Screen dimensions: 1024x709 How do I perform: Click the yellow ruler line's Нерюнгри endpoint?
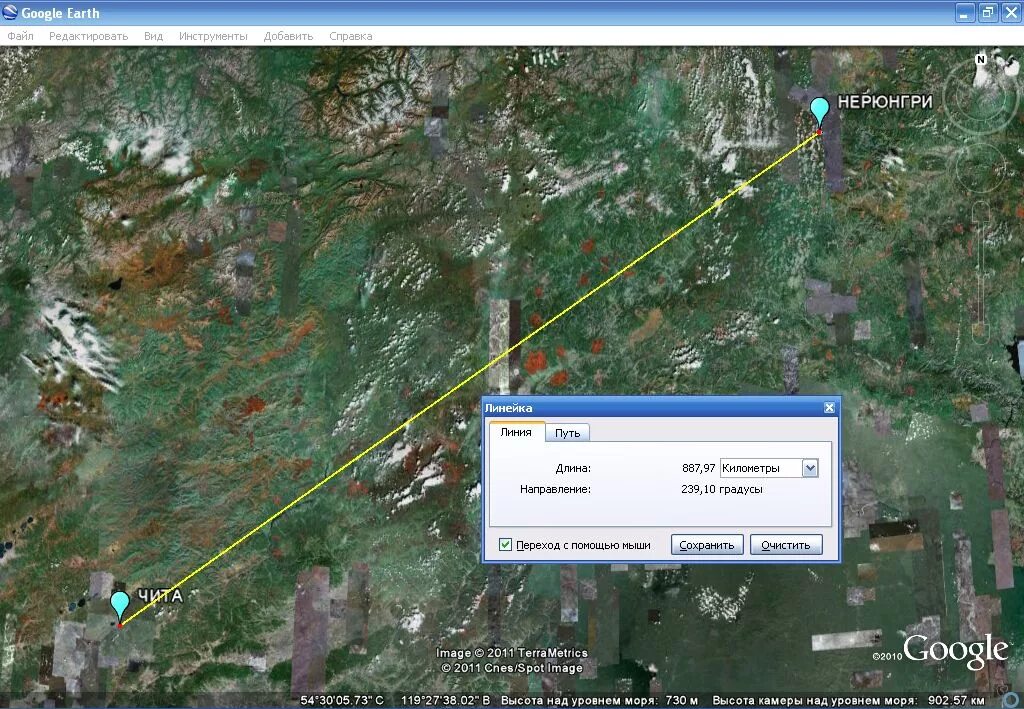coord(819,132)
